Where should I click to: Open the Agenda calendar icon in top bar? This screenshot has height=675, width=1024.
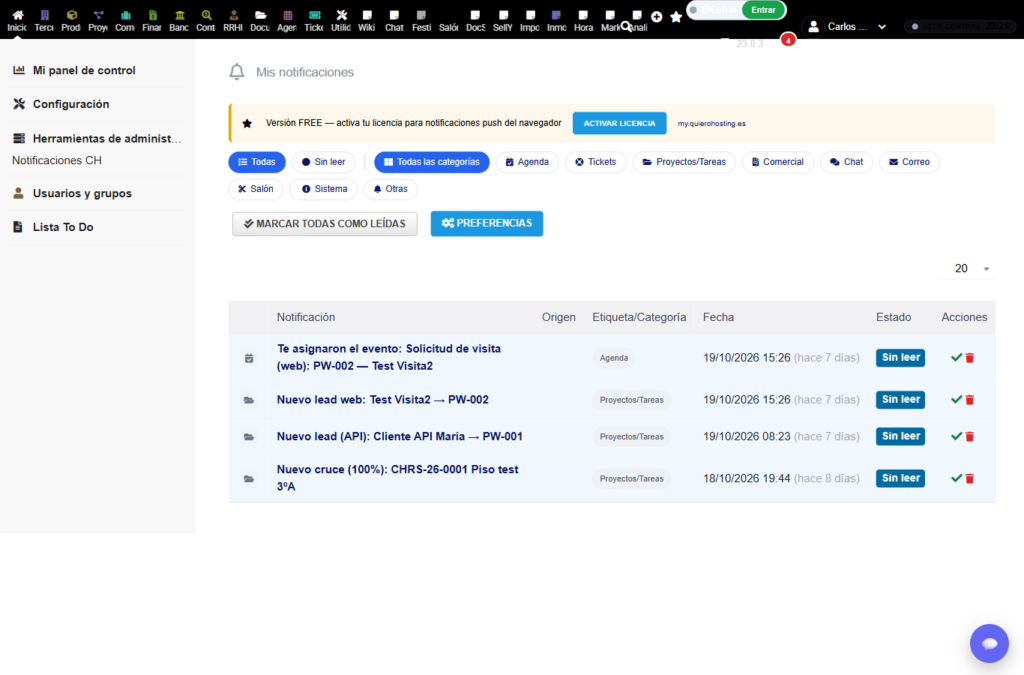287,15
